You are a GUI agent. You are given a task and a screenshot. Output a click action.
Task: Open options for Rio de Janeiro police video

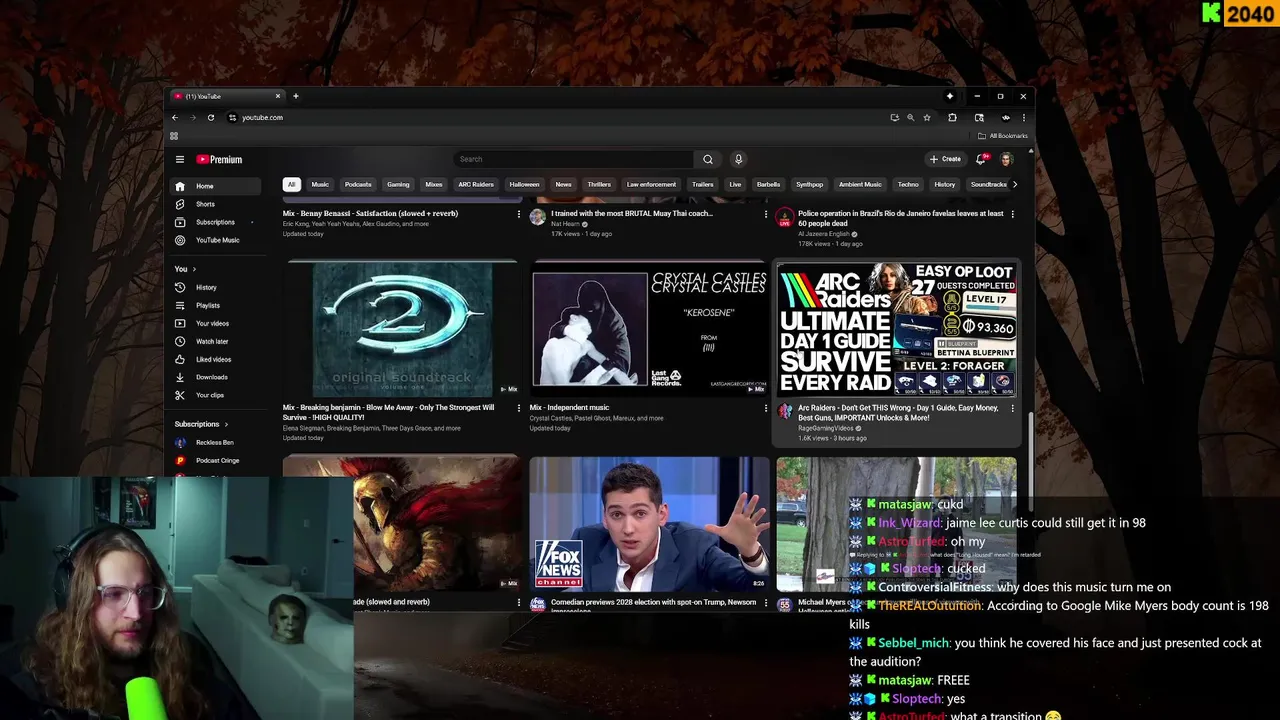pyautogui.click(x=1012, y=214)
